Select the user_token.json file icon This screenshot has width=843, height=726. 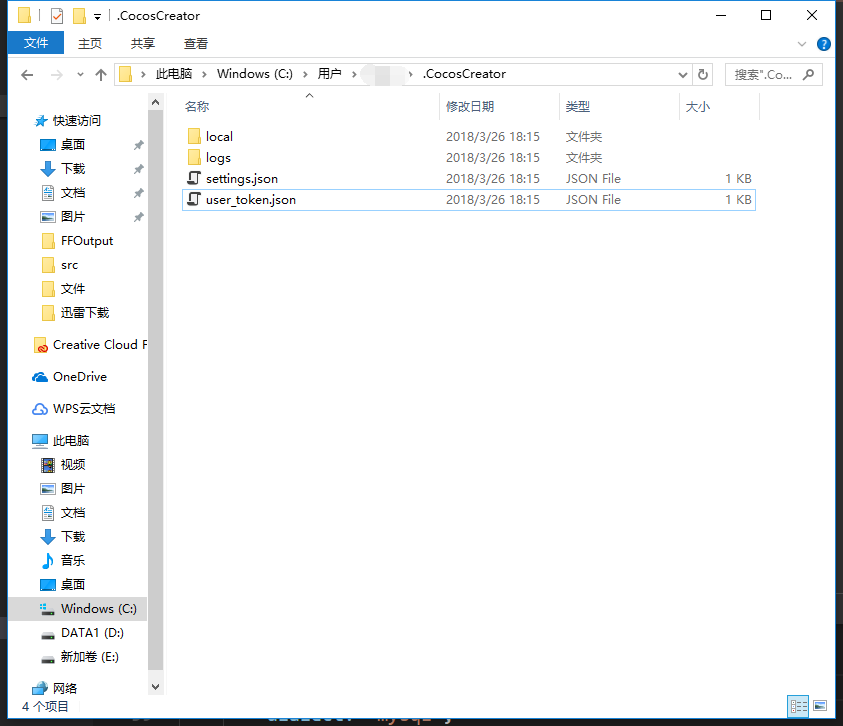194,199
